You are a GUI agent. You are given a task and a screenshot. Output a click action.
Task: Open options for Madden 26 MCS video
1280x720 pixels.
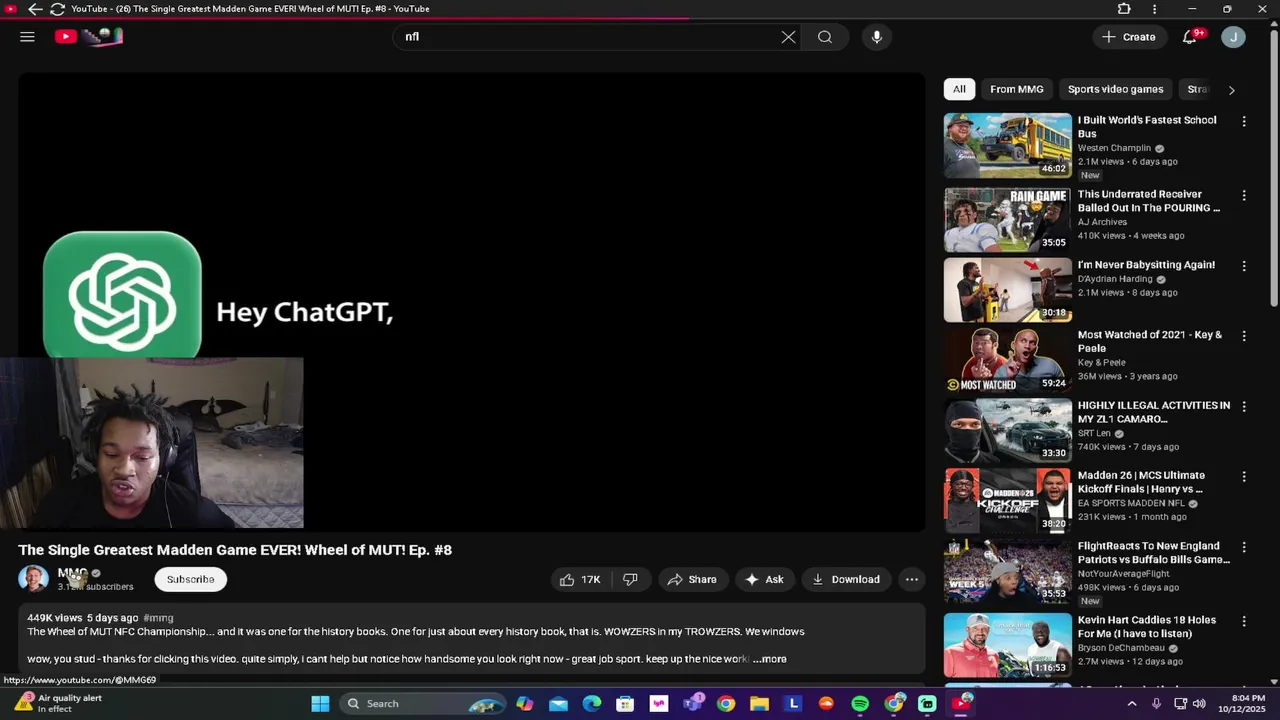coord(1244,477)
